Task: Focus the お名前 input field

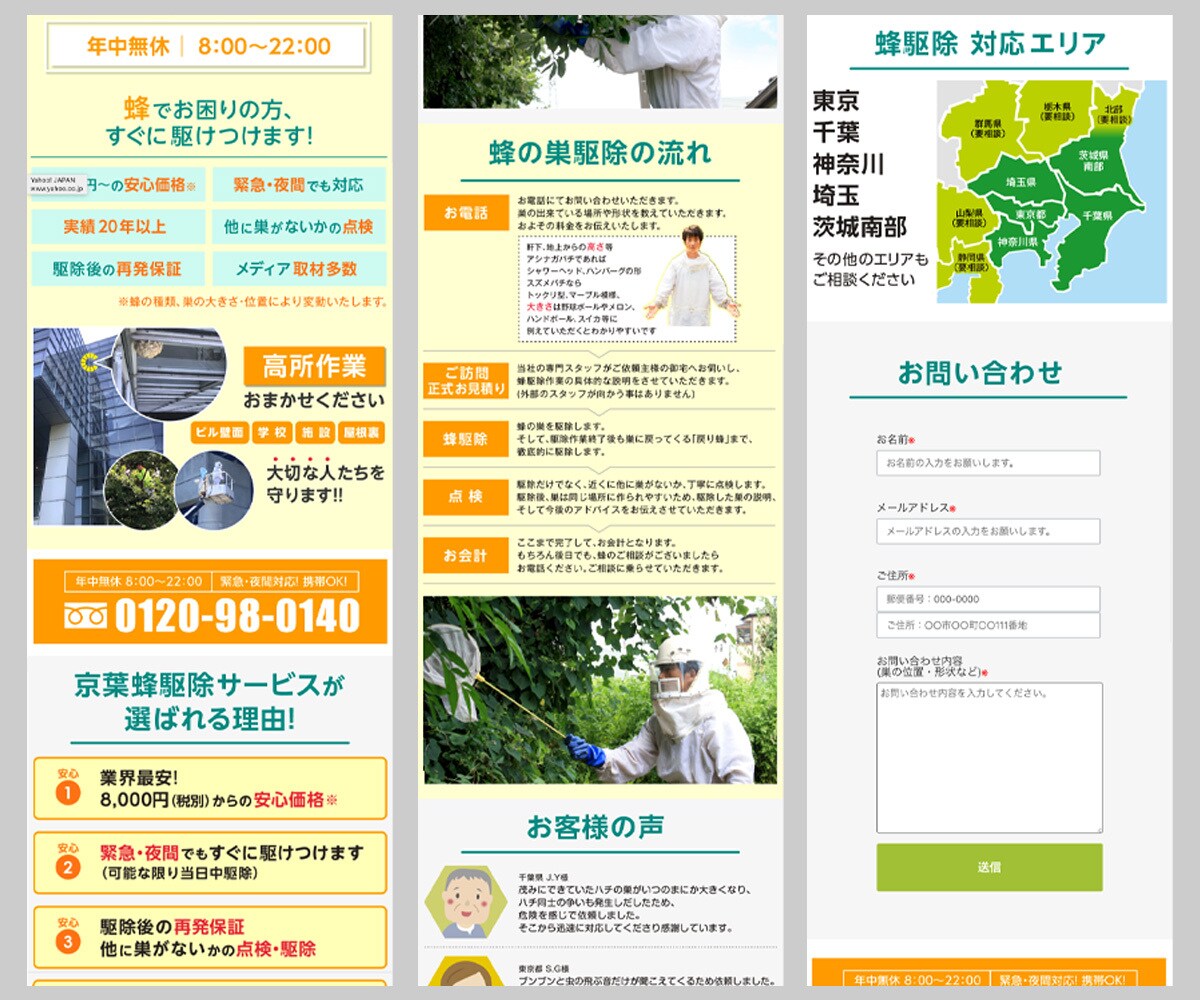Action: 988,463
